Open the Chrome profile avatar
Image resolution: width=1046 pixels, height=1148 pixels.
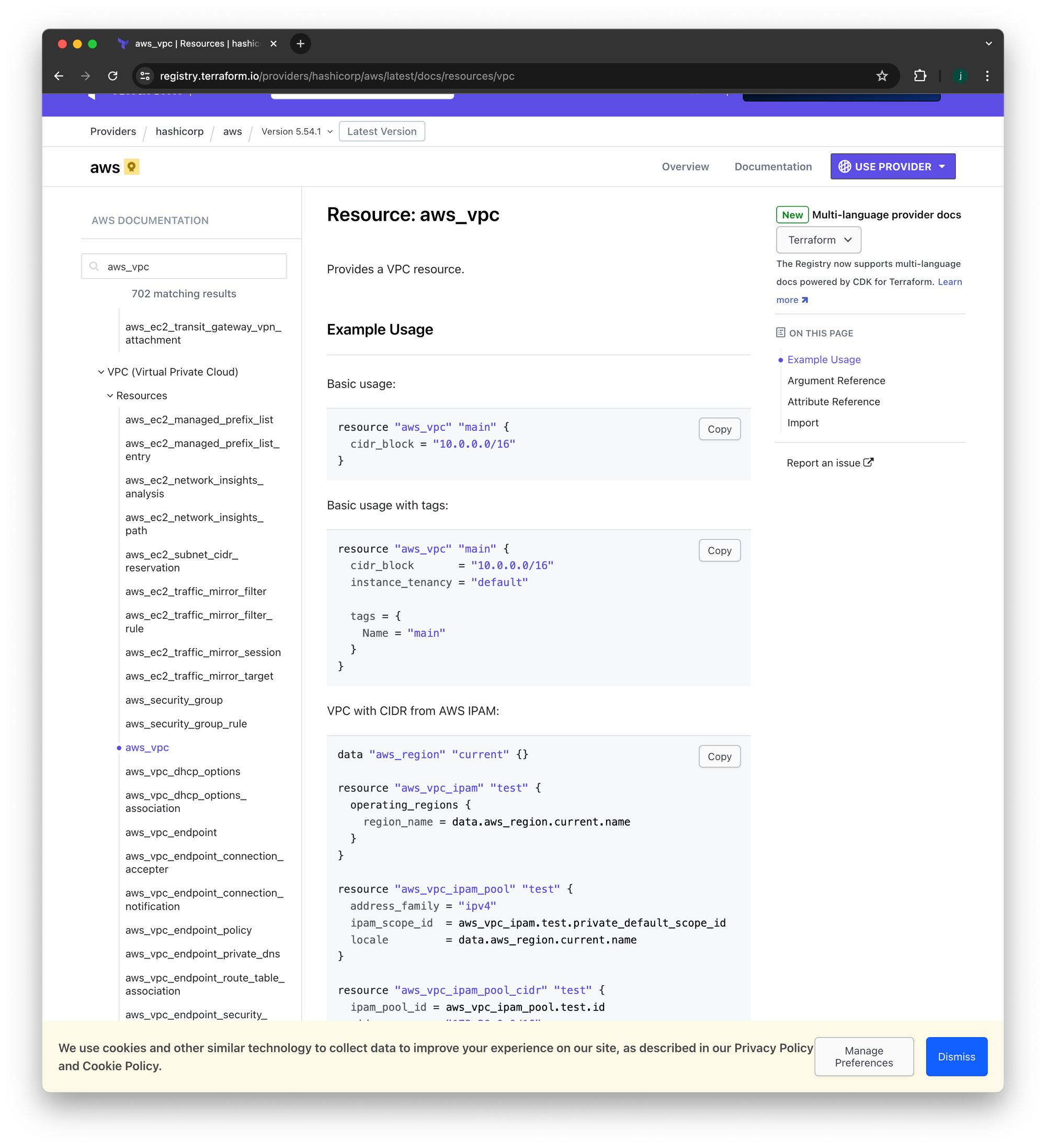(960, 76)
